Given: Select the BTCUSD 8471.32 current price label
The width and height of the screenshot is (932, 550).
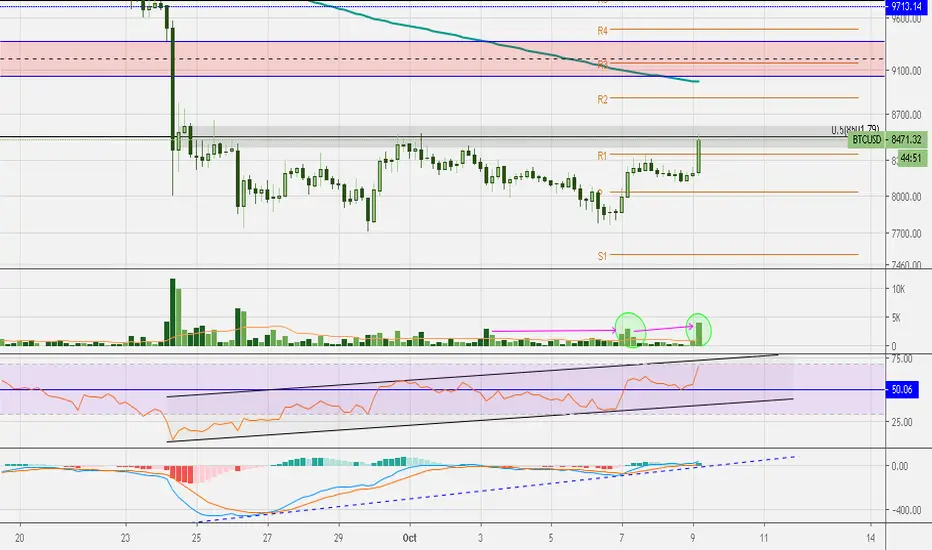Looking at the screenshot, I should [x=887, y=139].
